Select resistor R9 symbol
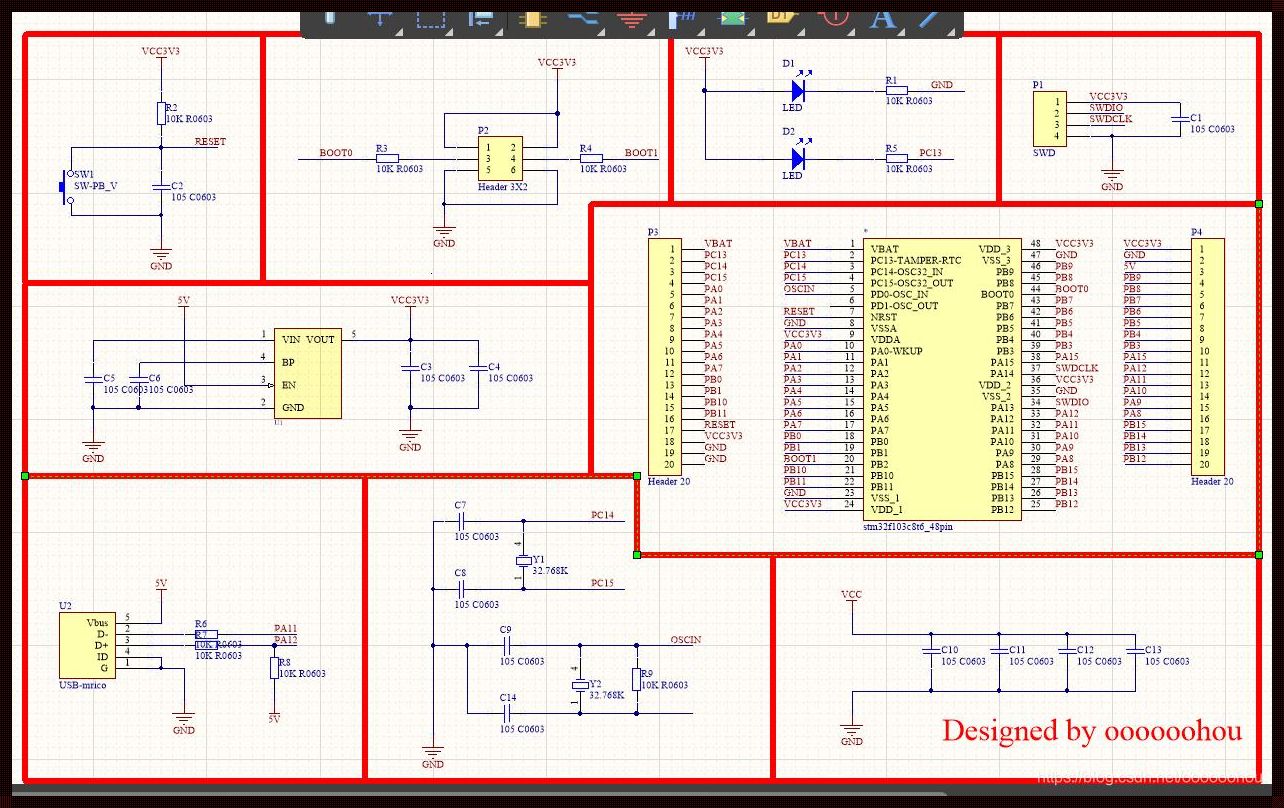Viewport: 1284px width, 808px height. [636, 680]
